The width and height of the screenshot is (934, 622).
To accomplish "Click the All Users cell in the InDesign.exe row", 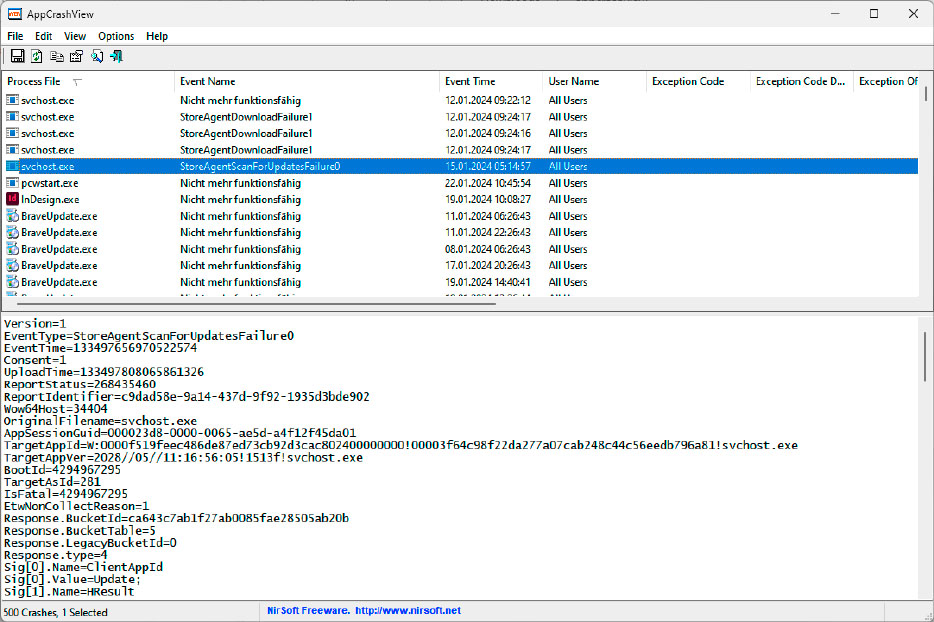I will click(x=568, y=200).
